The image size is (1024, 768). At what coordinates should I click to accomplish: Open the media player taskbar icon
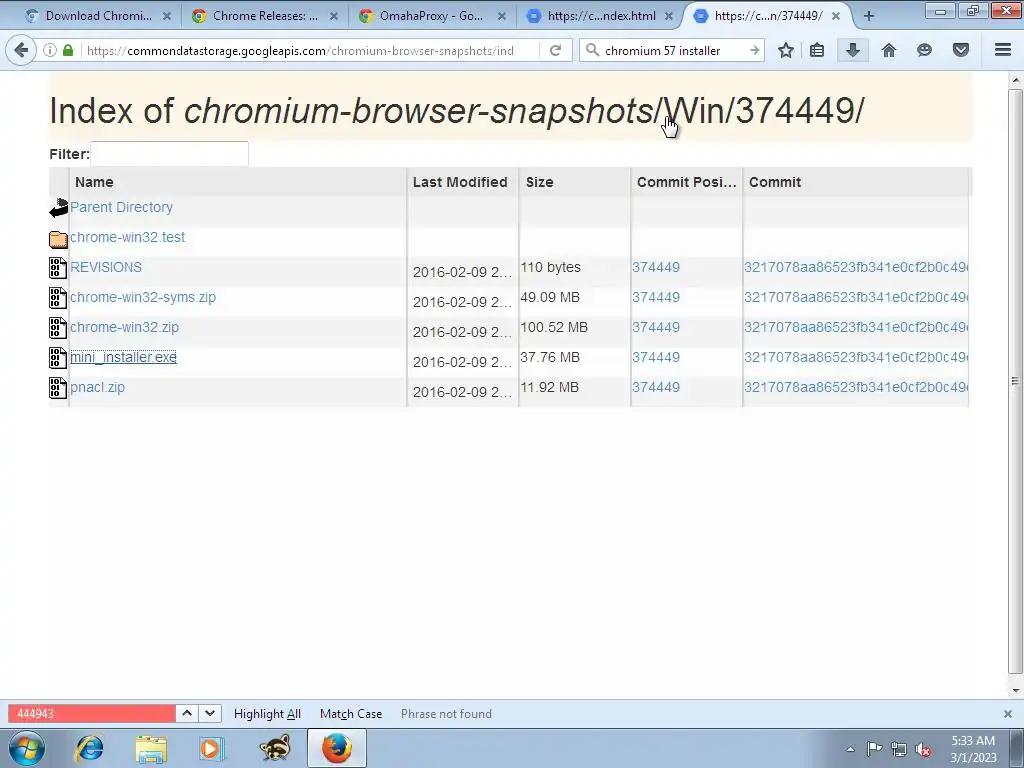[x=212, y=748]
